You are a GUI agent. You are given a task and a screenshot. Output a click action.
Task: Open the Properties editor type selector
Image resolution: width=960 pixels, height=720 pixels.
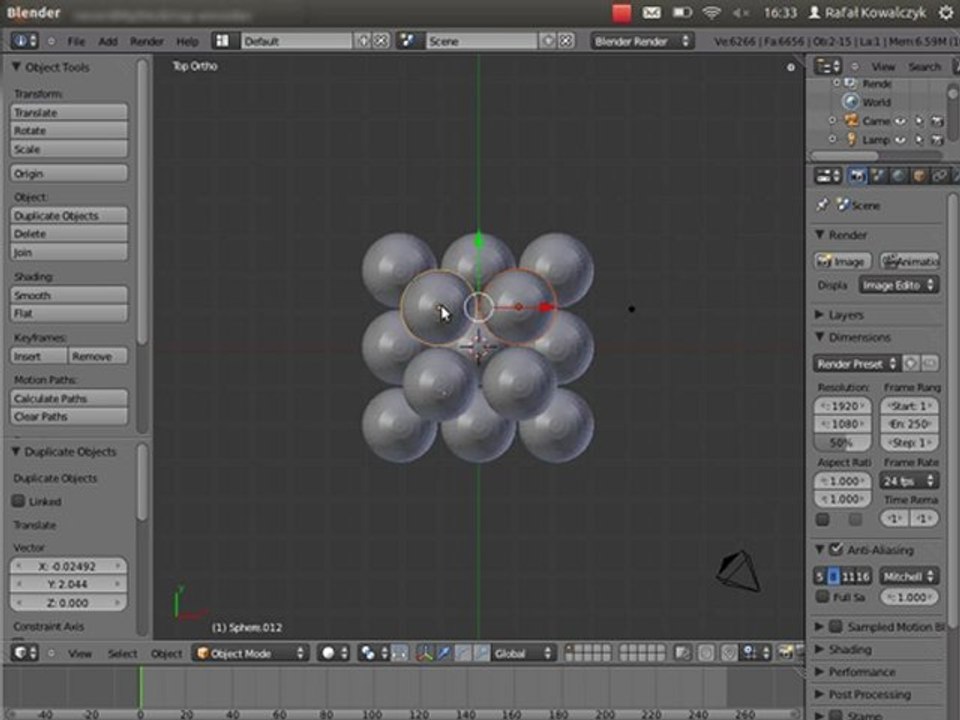(828, 176)
